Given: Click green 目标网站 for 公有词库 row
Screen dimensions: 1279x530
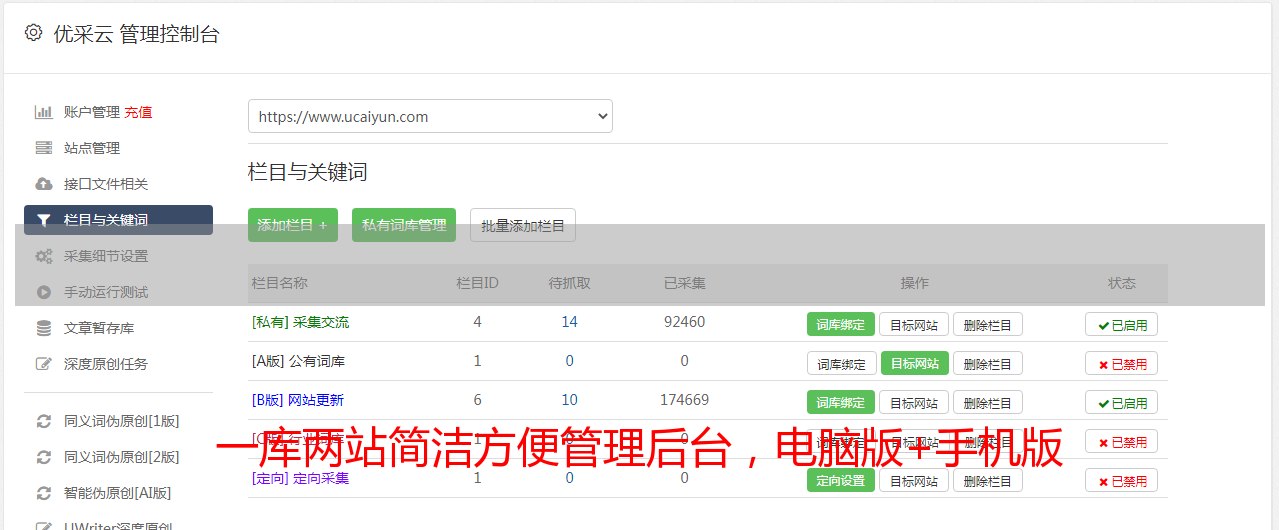Looking at the screenshot, I should (915, 363).
